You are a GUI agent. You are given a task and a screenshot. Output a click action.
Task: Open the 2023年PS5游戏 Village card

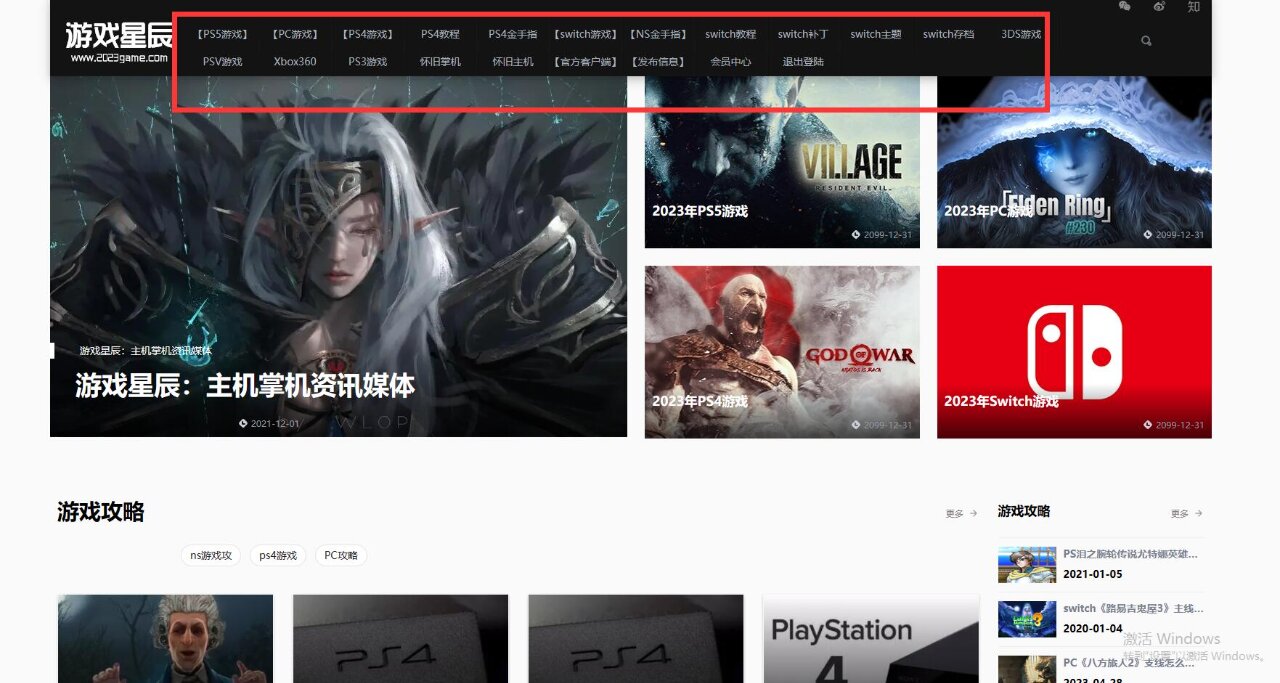click(782, 162)
